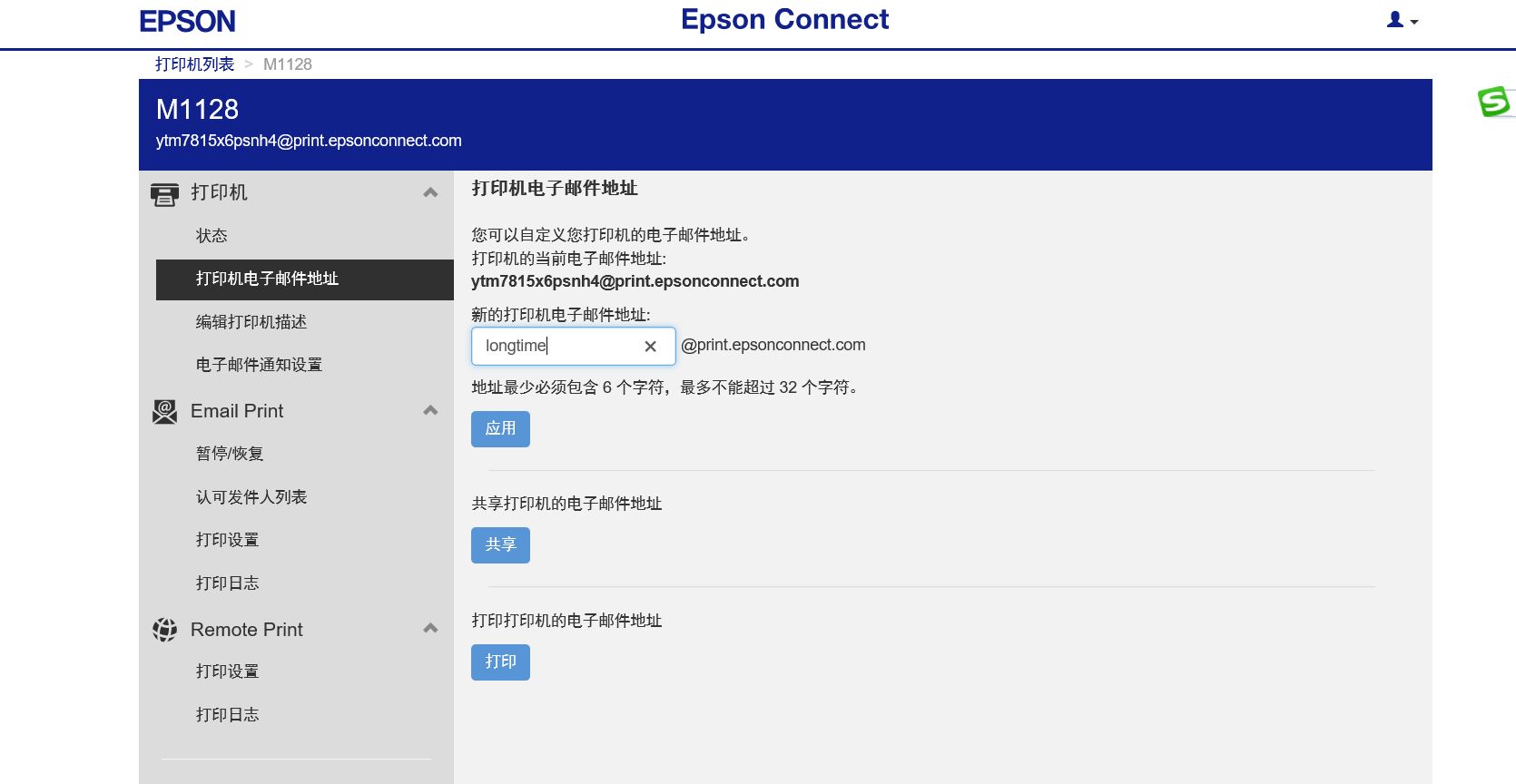Click the printer icon in sidebar
Viewport: 1516px width, 784px height.
[x=165, y=193]
